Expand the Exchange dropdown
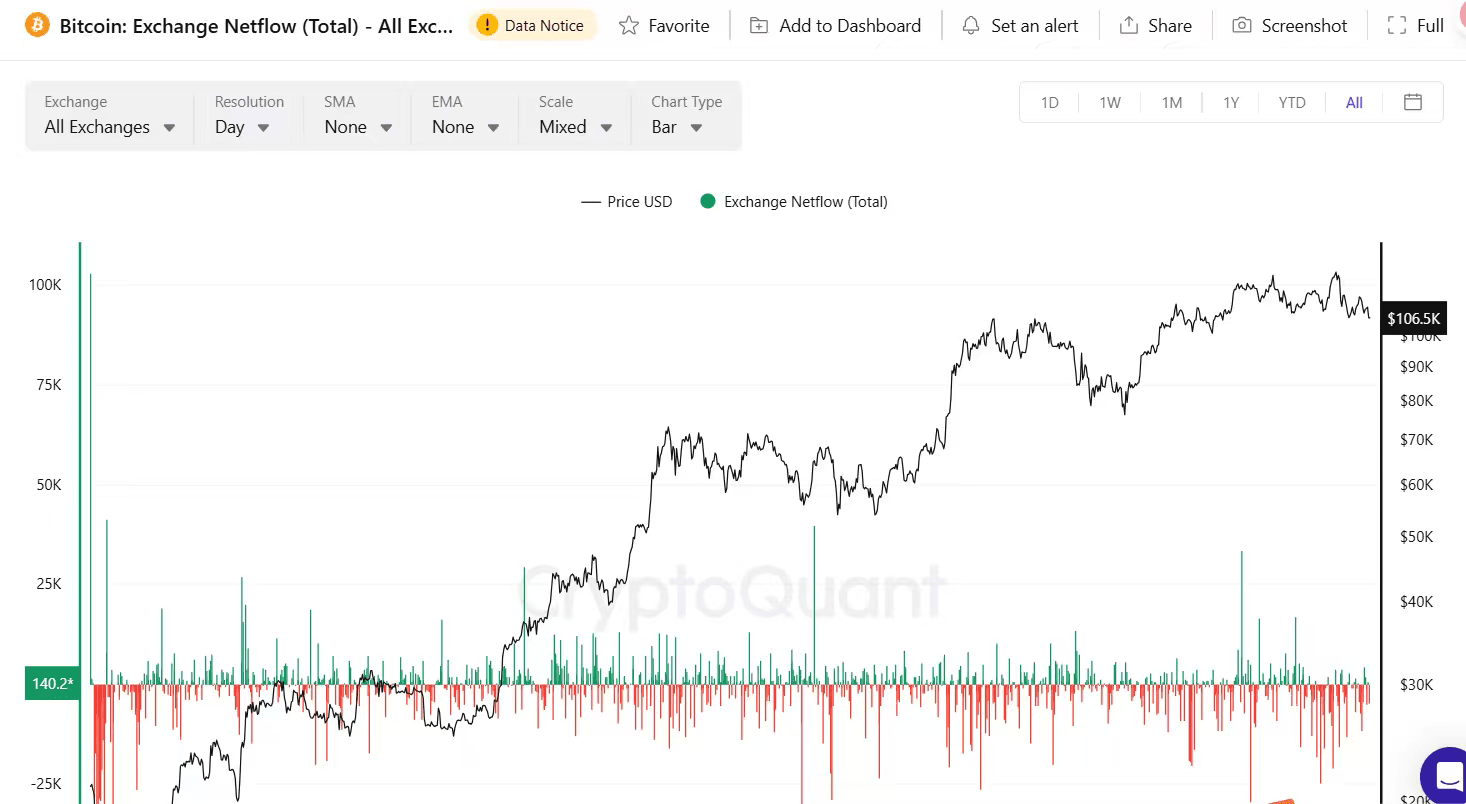This screenshot has width=1466, height=804. tap(110, 127)
